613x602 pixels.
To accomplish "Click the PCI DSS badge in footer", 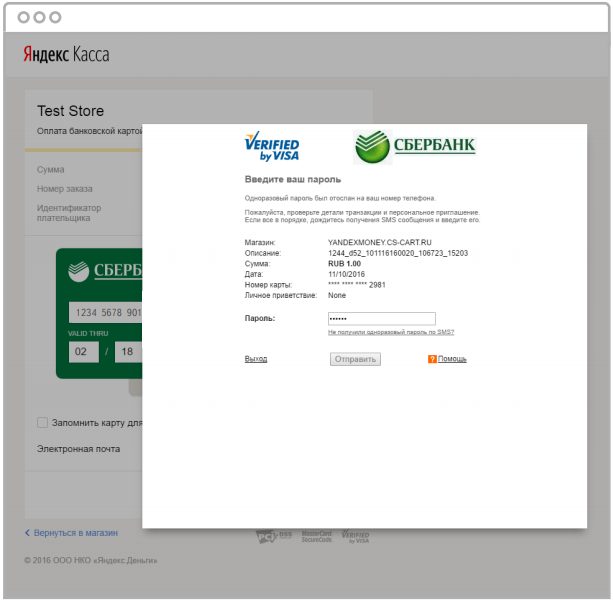I will click(274, 536).
